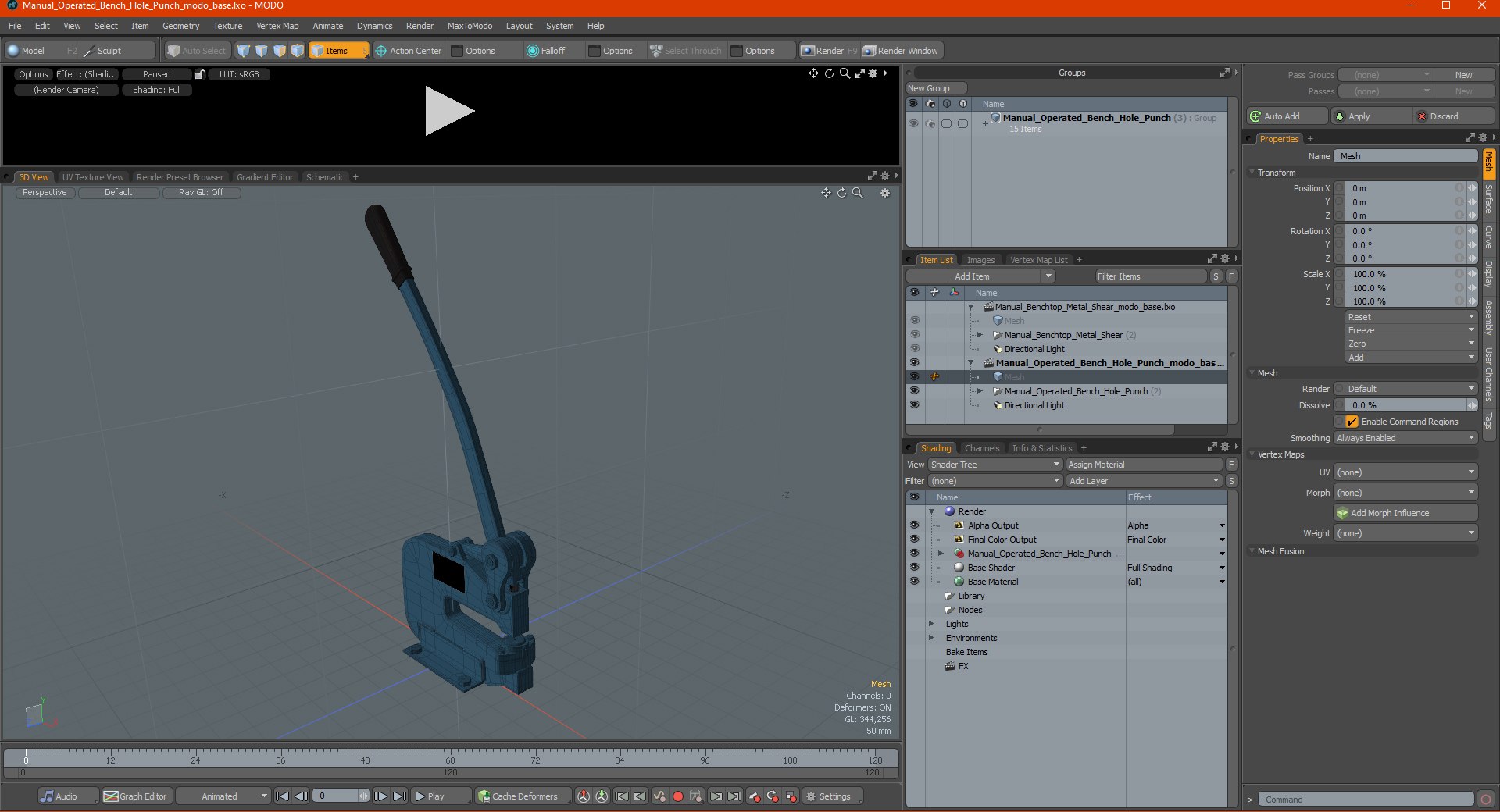Pan 3D view move icon

[x=826, y=193]
